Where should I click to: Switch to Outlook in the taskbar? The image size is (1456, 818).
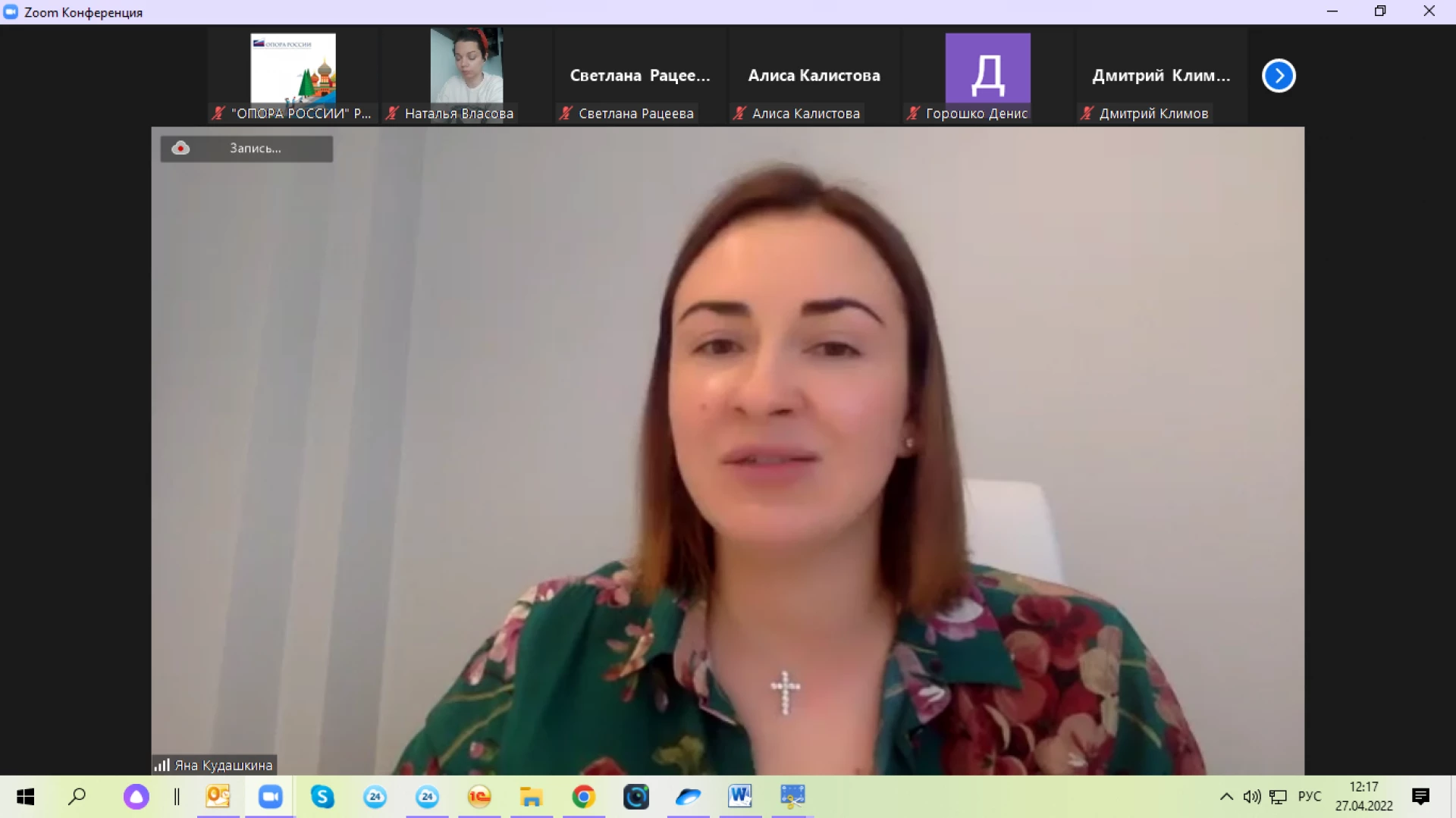[x=218, y=796]
